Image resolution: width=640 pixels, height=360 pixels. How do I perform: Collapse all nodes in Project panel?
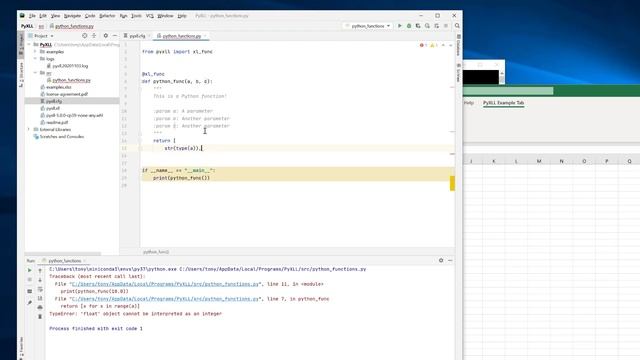click(94, 36)
